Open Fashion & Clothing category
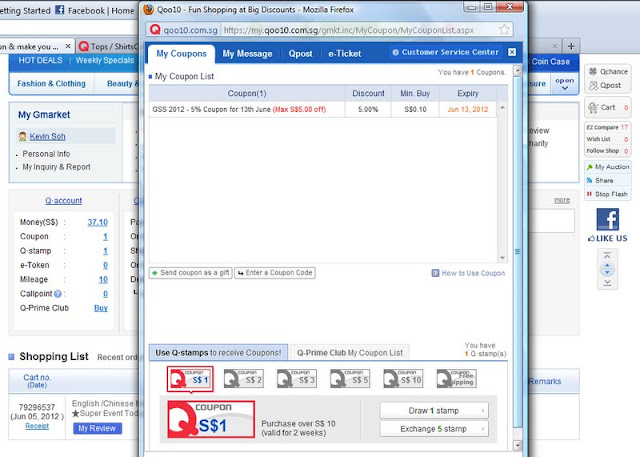 tap(51, 84)
